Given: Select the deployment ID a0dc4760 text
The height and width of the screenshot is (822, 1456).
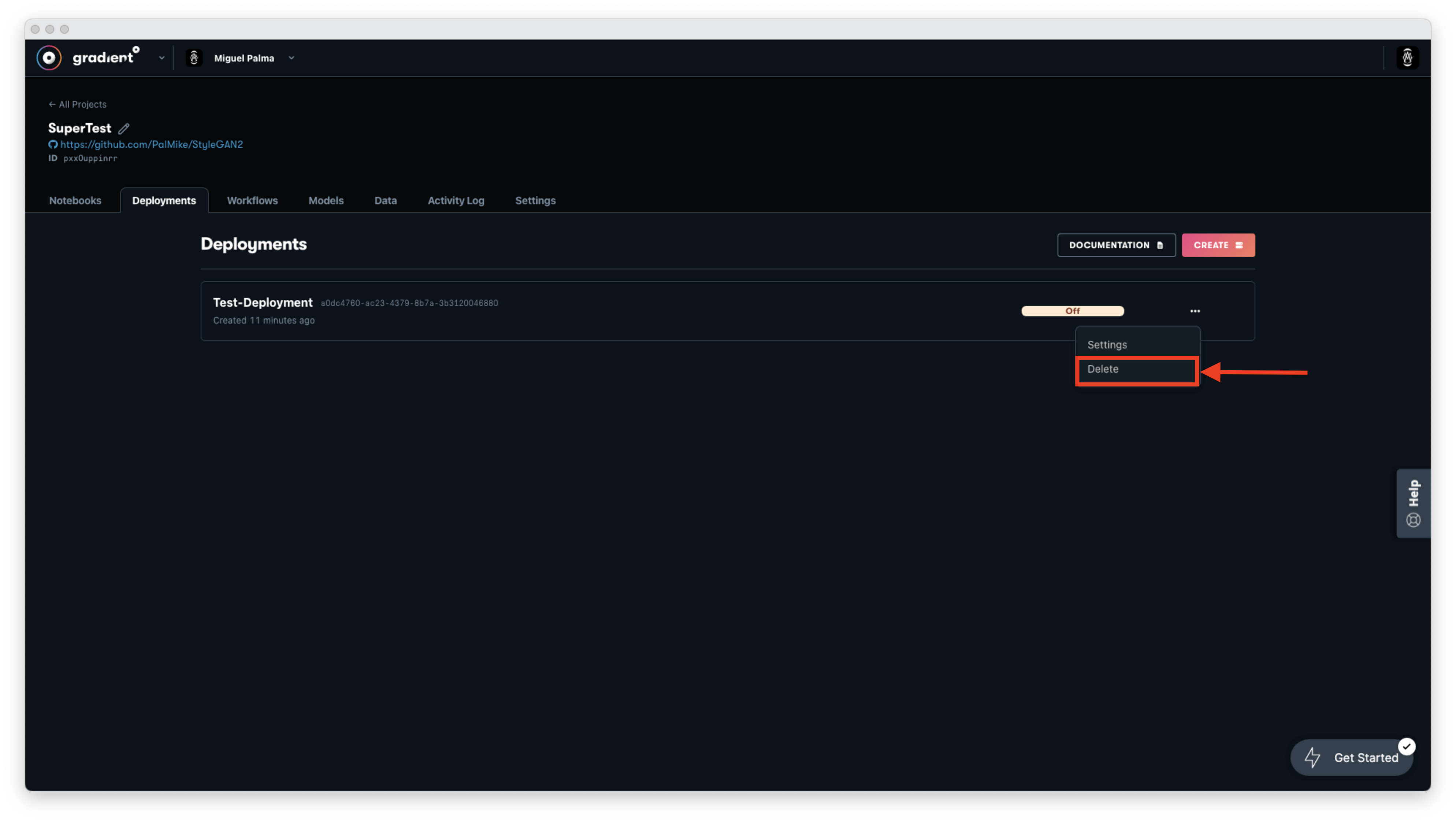Looking at the screenshot, I should [409, 303].
